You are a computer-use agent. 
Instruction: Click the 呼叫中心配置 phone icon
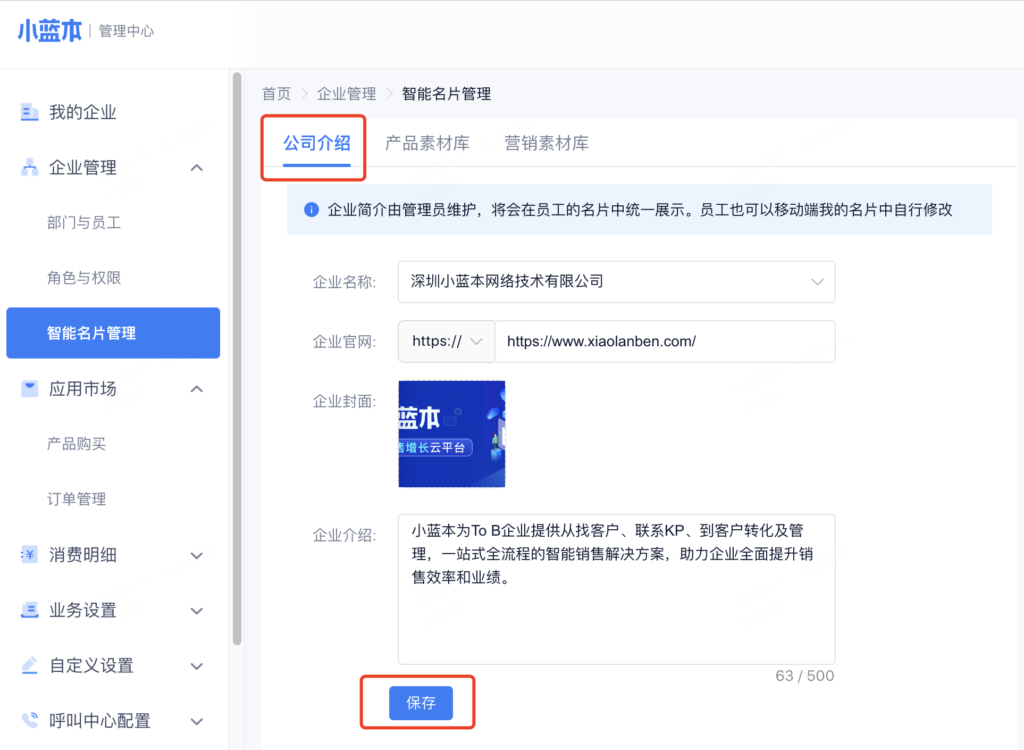29,720
